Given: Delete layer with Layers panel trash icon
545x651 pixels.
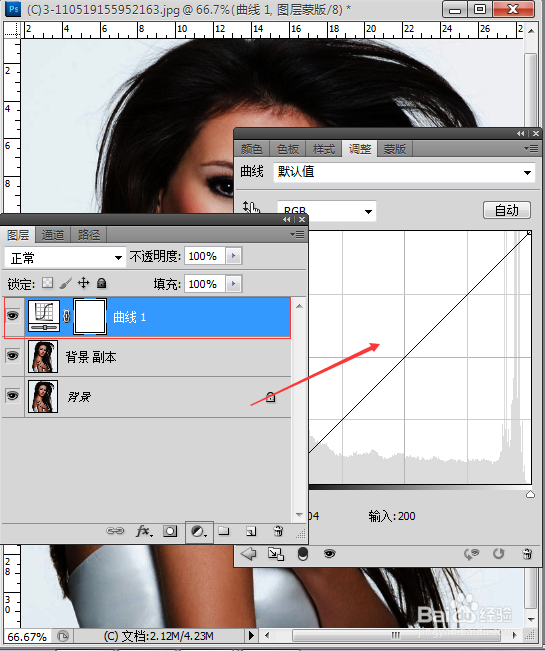Looking at the screenshot, I should click(278, 531).
